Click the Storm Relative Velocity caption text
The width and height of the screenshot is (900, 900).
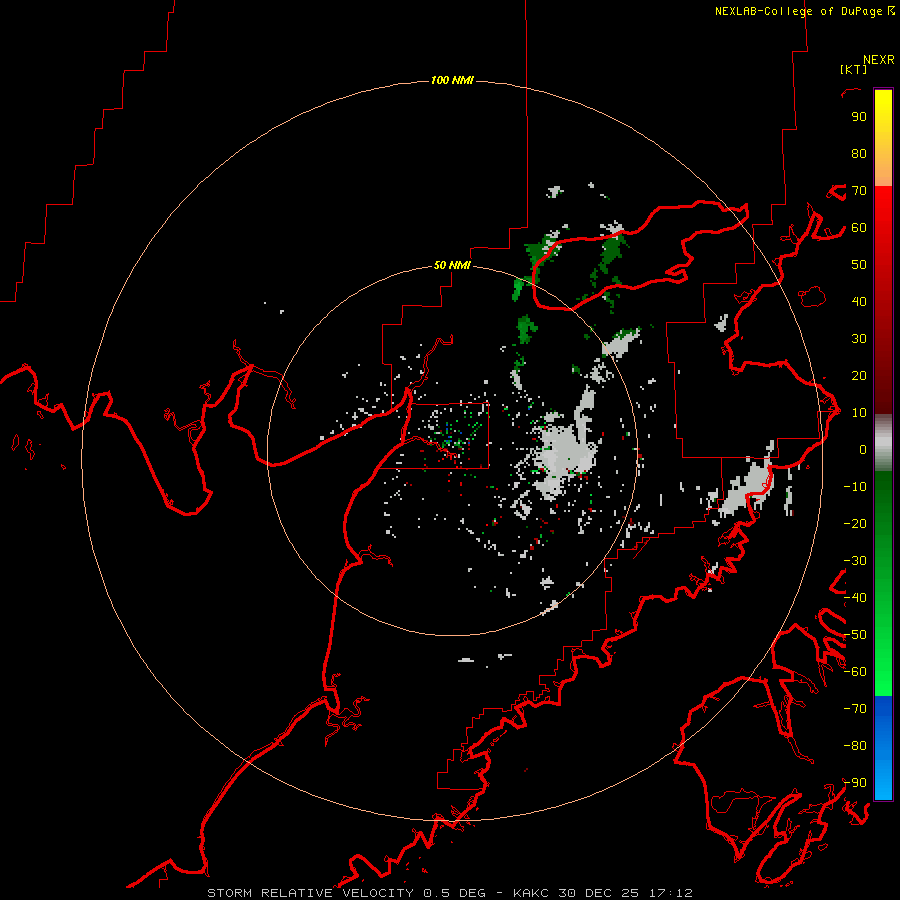tap(450, 893)
